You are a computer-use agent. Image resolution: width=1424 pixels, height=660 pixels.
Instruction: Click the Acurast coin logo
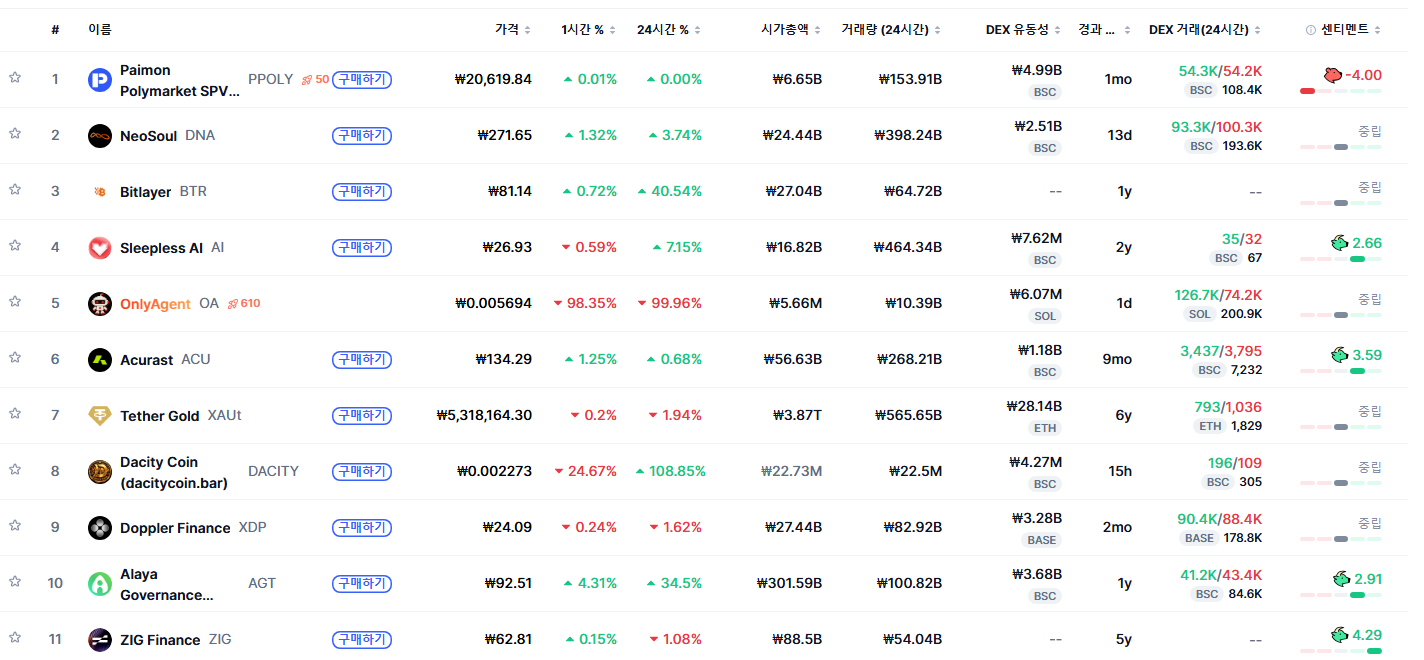(100, 360)
